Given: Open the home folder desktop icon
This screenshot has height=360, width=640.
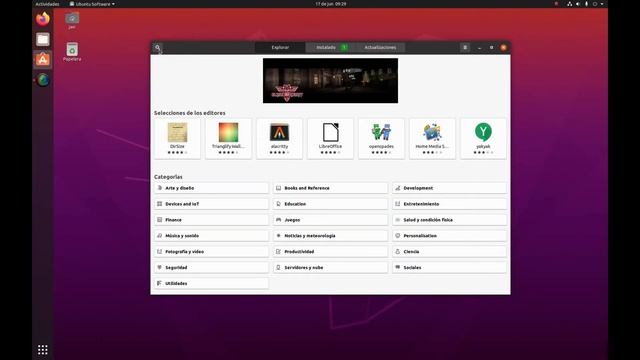Looking at the screenshot, I should click(72, 20).
